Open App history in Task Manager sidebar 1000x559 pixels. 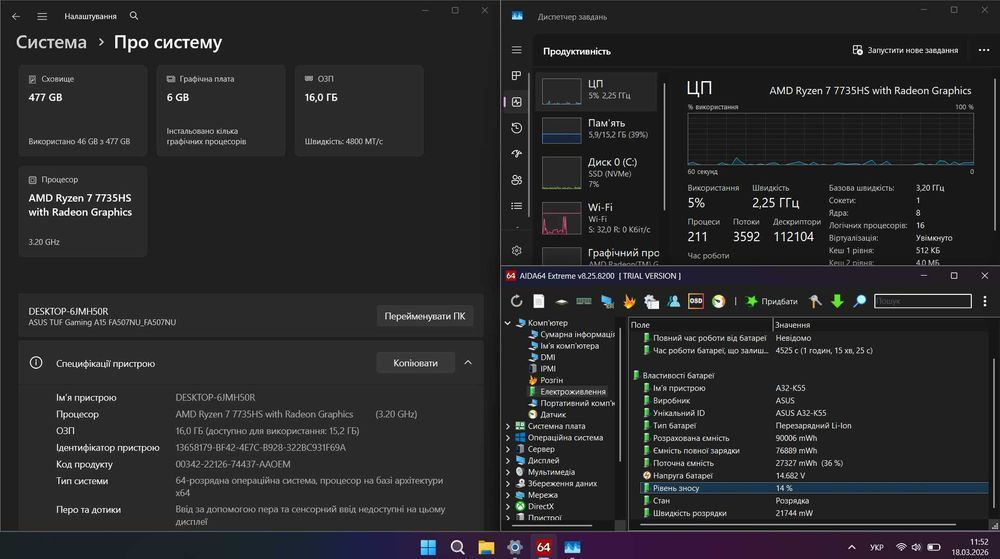[x=517, y=128]
